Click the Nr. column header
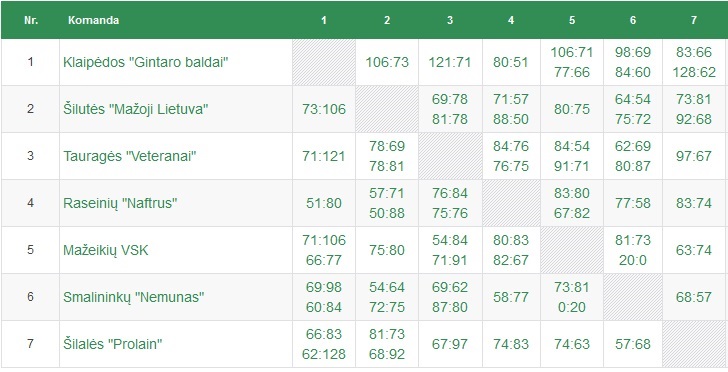The width and height of the screenshot is (728, 372). click(31, 20)
